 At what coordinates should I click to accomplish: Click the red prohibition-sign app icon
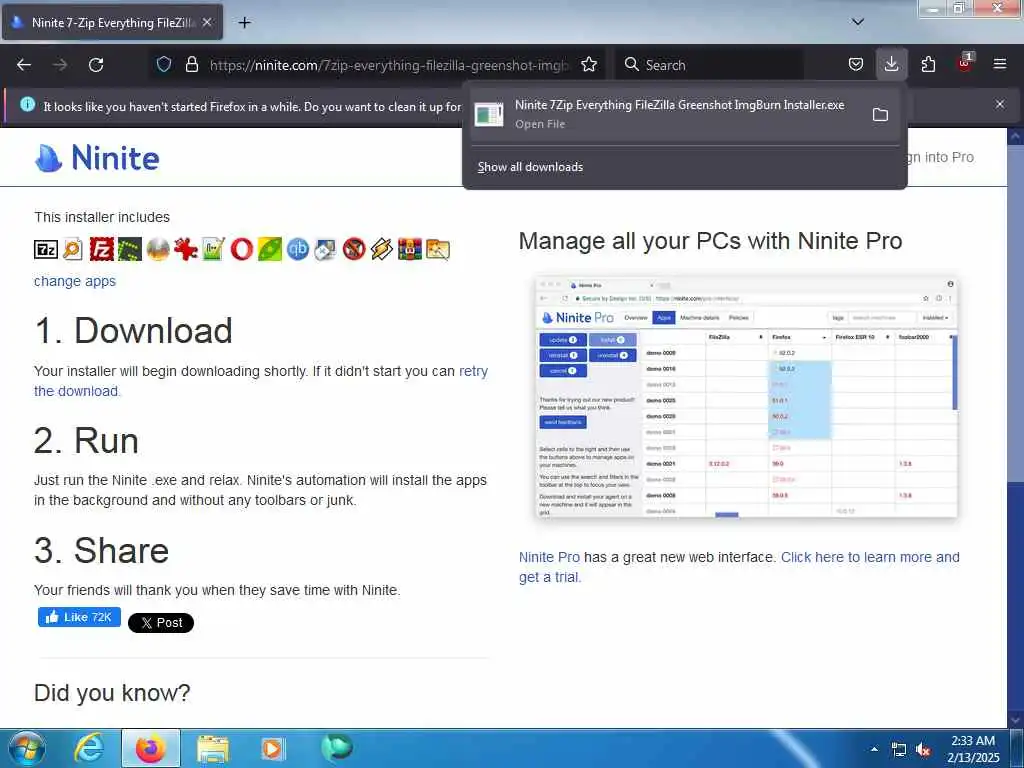[354, 249]
